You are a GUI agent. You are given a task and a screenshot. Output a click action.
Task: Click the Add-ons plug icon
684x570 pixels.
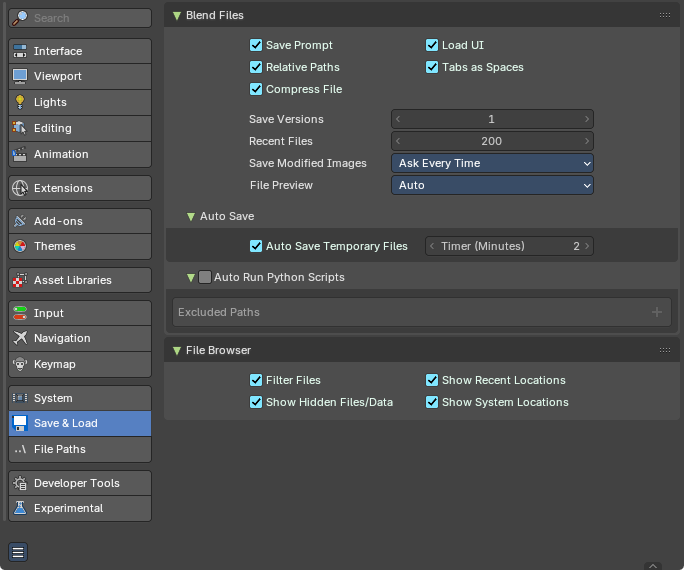coord(20,221)
